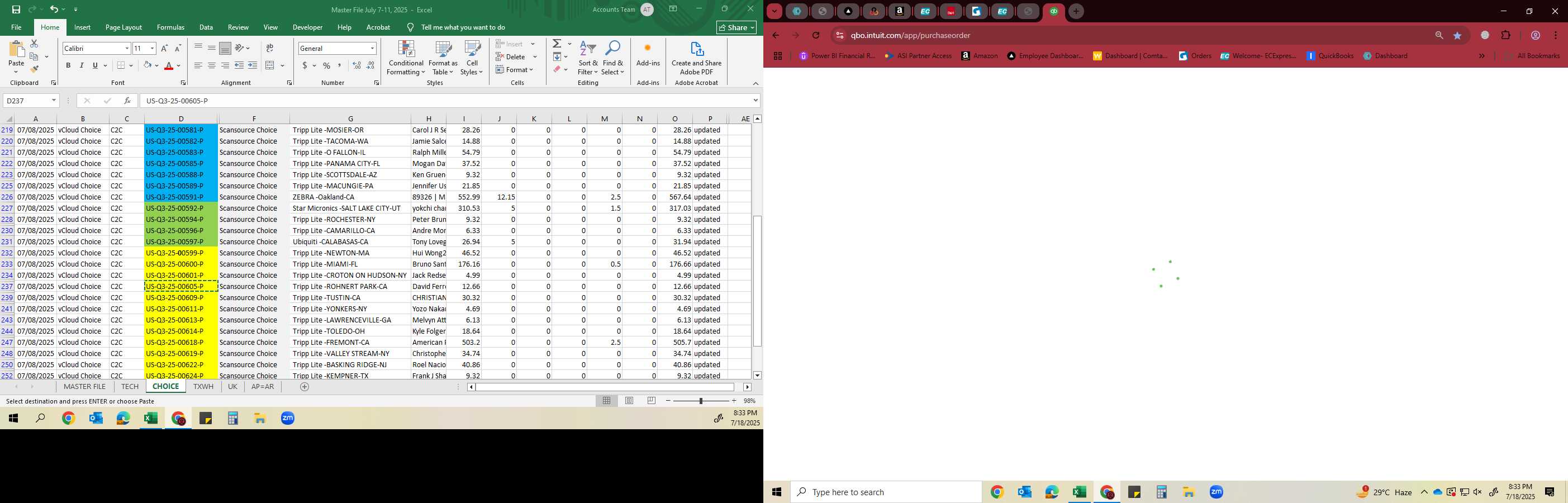Open the Acrobat ribbon tab
1568x503 pixels.
click(x=378, y=27)
